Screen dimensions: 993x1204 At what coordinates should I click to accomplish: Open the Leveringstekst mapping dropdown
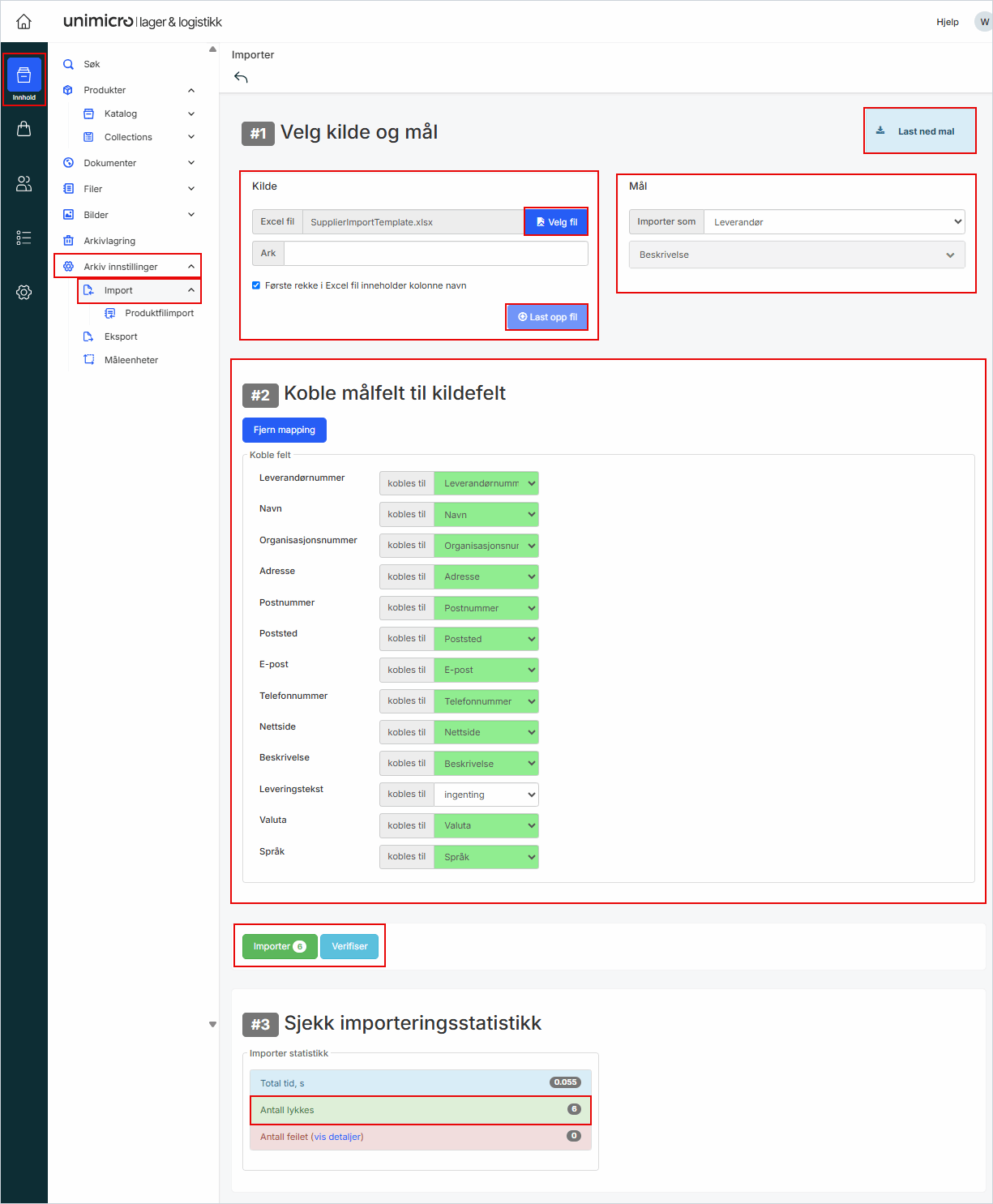point(486,795)
